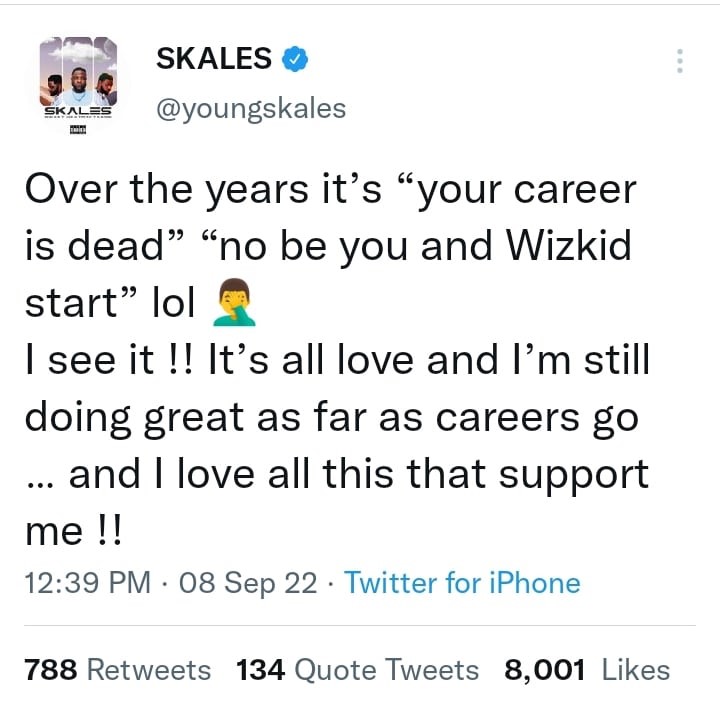Viewport: 720px width, 704px height.
Task: Click the SKALES display name
Action: [x=214, y=60]
